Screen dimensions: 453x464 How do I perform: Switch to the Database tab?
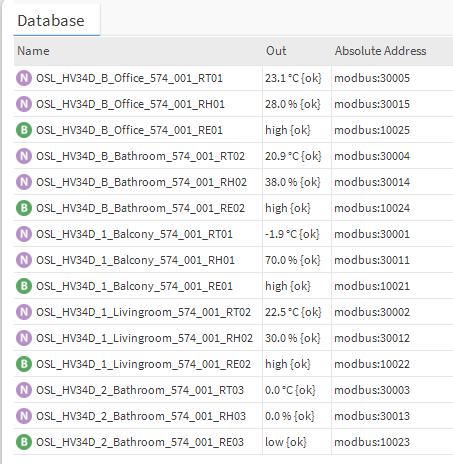[x=51, y=21]
